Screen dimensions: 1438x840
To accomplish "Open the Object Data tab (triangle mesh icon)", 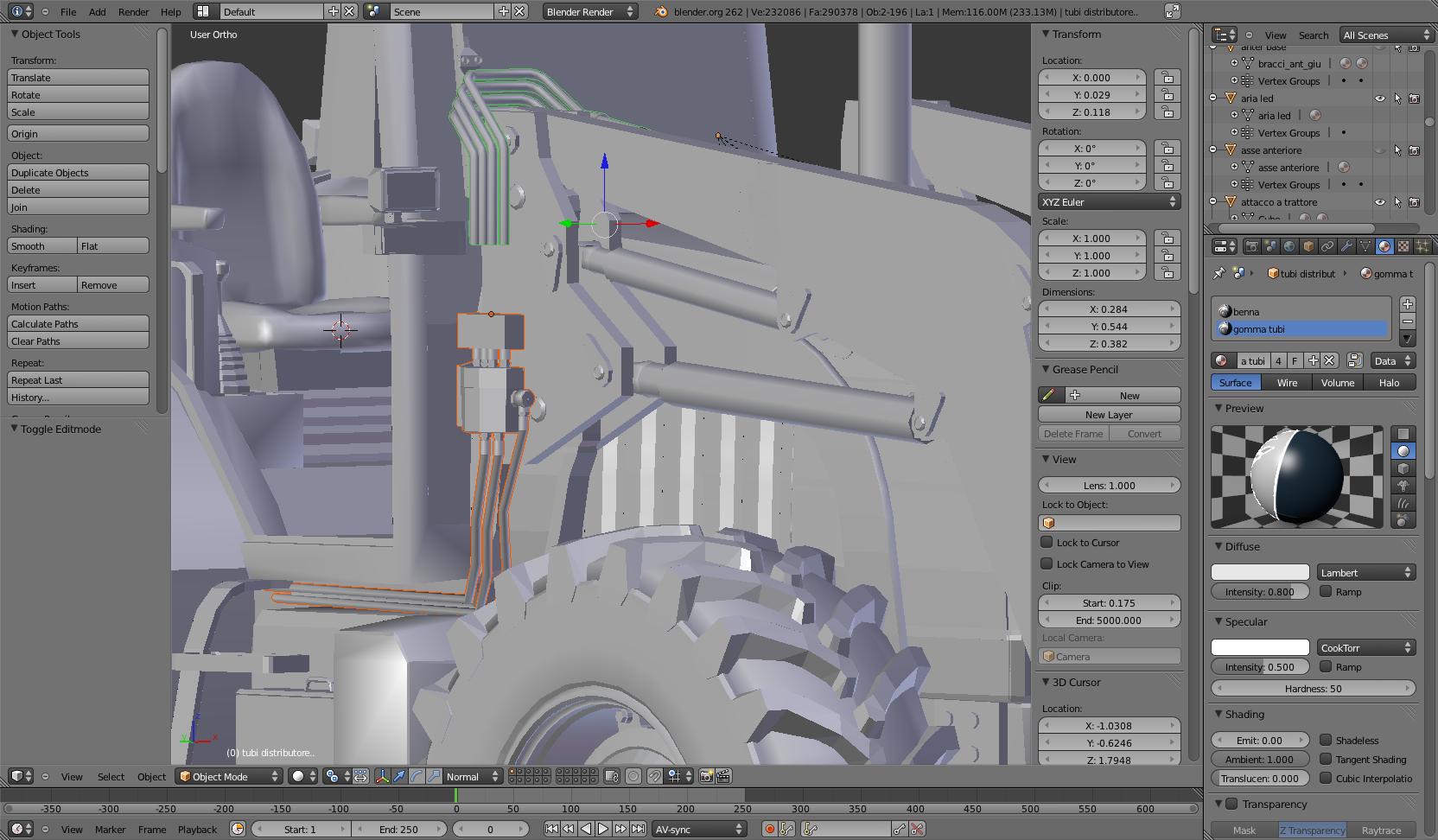I will point(1365,247).
